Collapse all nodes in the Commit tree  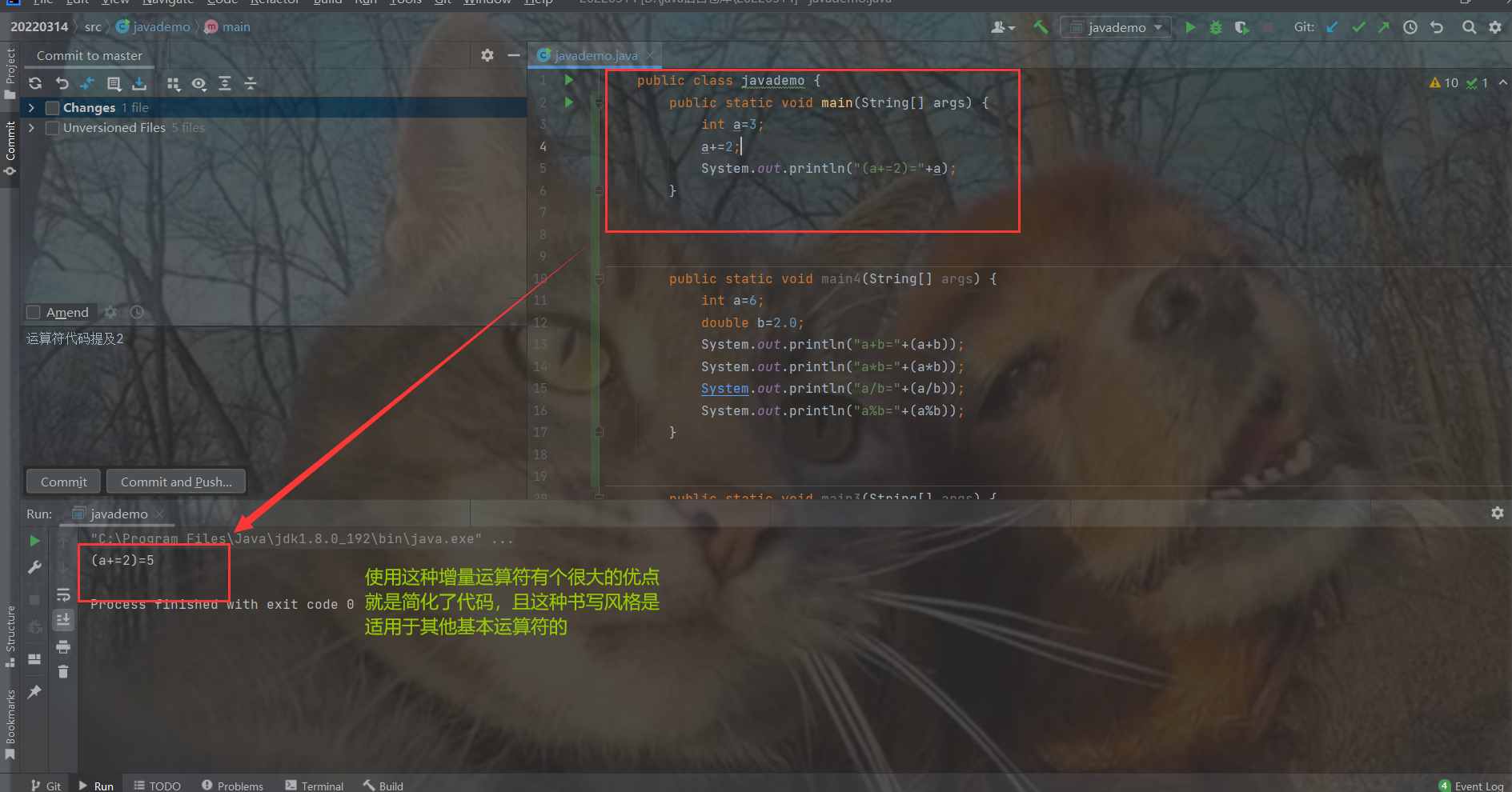[251, 83]
